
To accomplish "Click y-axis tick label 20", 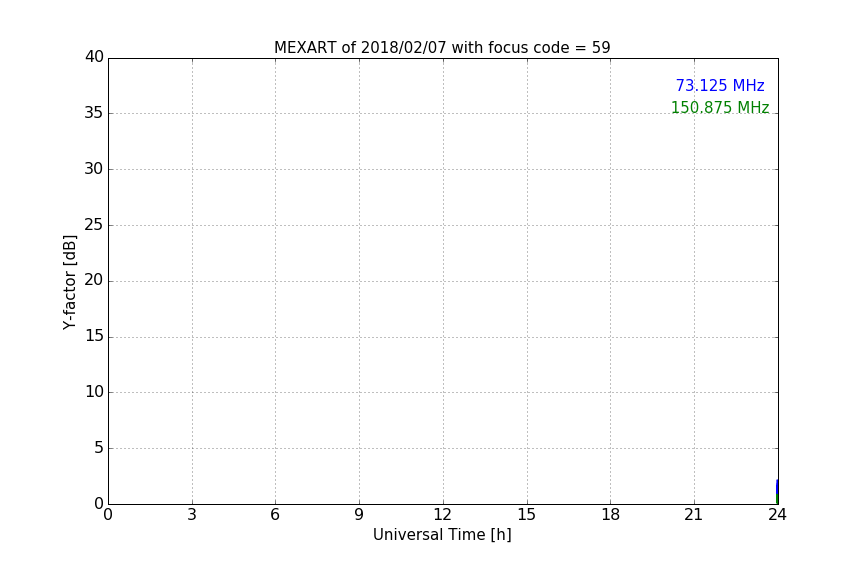I will coord(94,280).
